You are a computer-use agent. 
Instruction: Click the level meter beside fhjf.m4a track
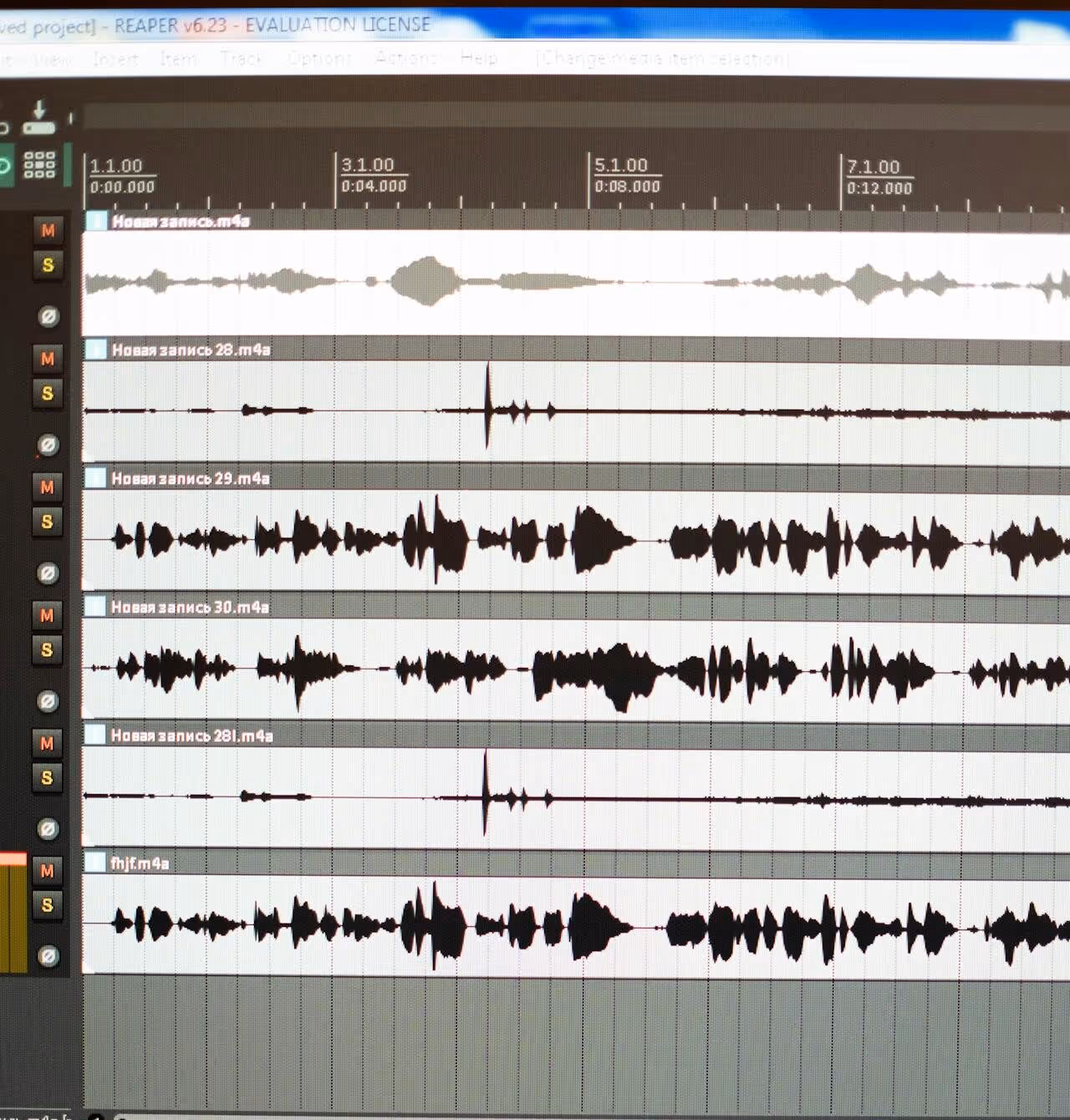pos(13,913)
